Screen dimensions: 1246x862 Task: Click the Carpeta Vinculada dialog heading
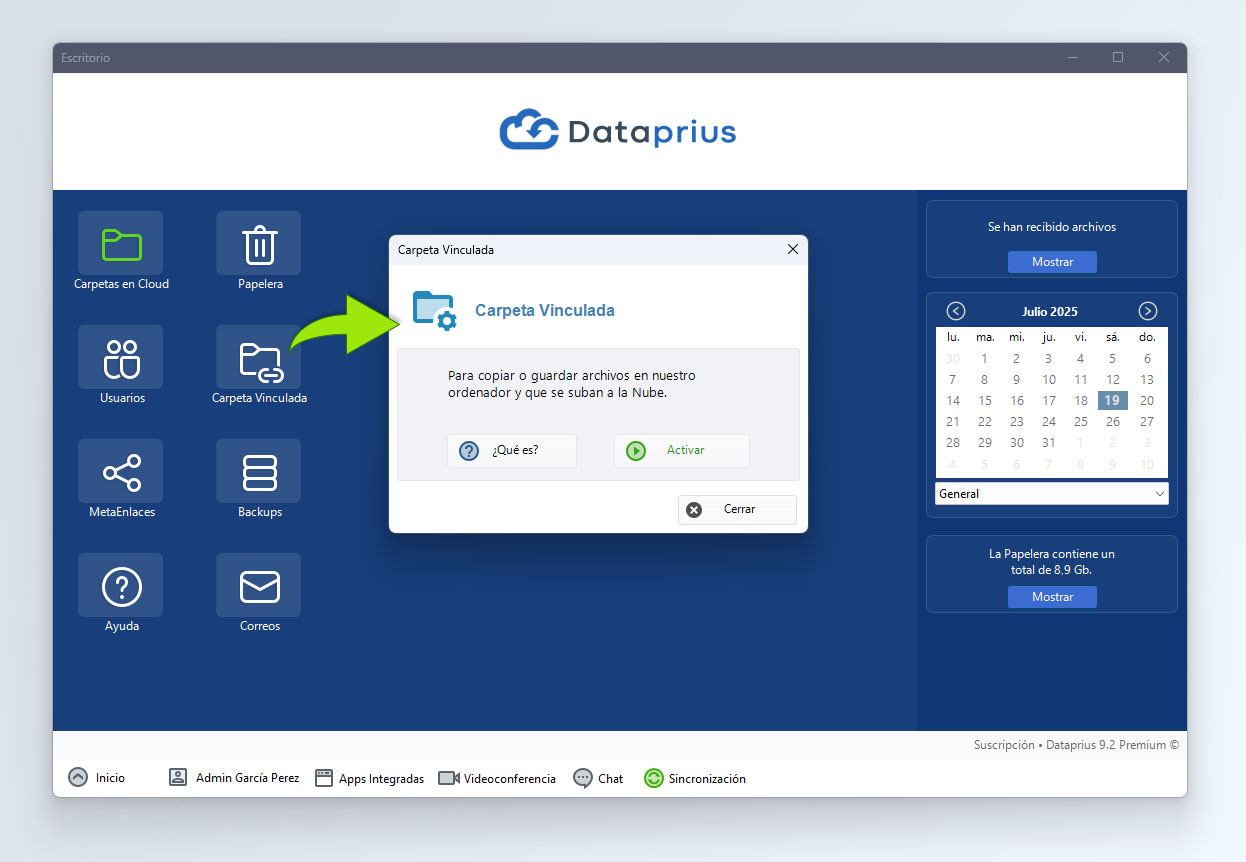(x=545, y=311)
